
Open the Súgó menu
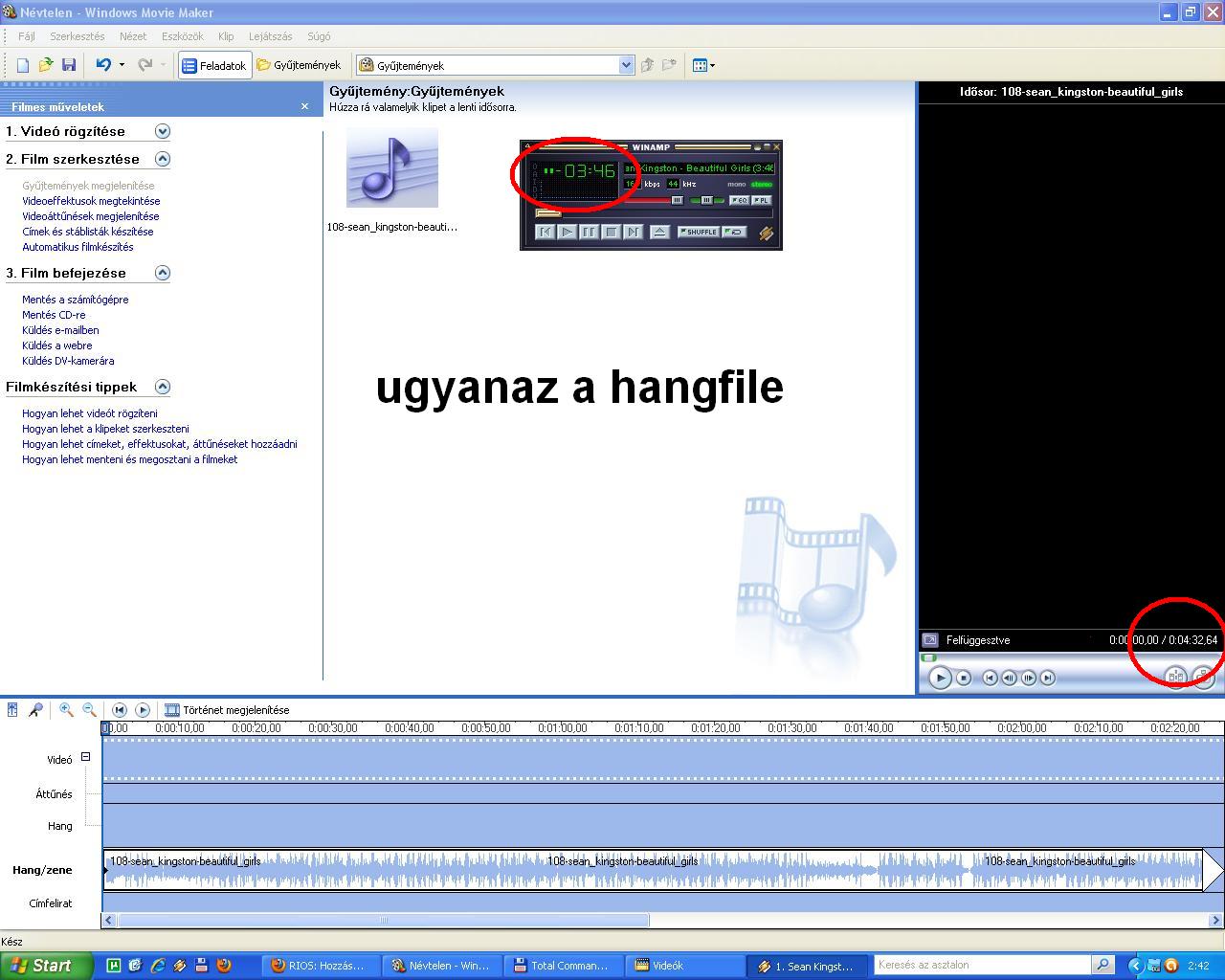point(319,36)
